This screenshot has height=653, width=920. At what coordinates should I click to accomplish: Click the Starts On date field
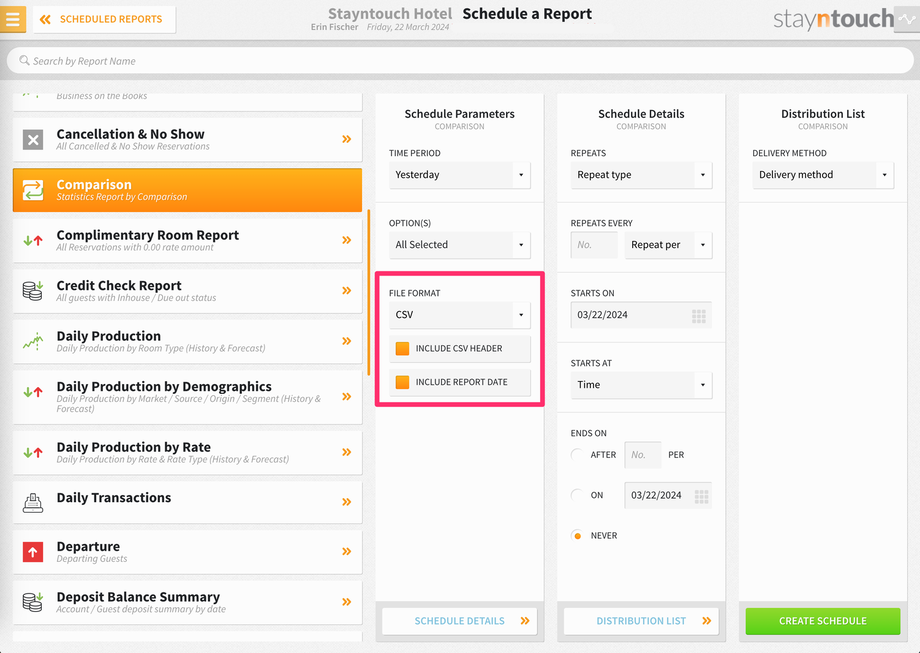[641, 315]
